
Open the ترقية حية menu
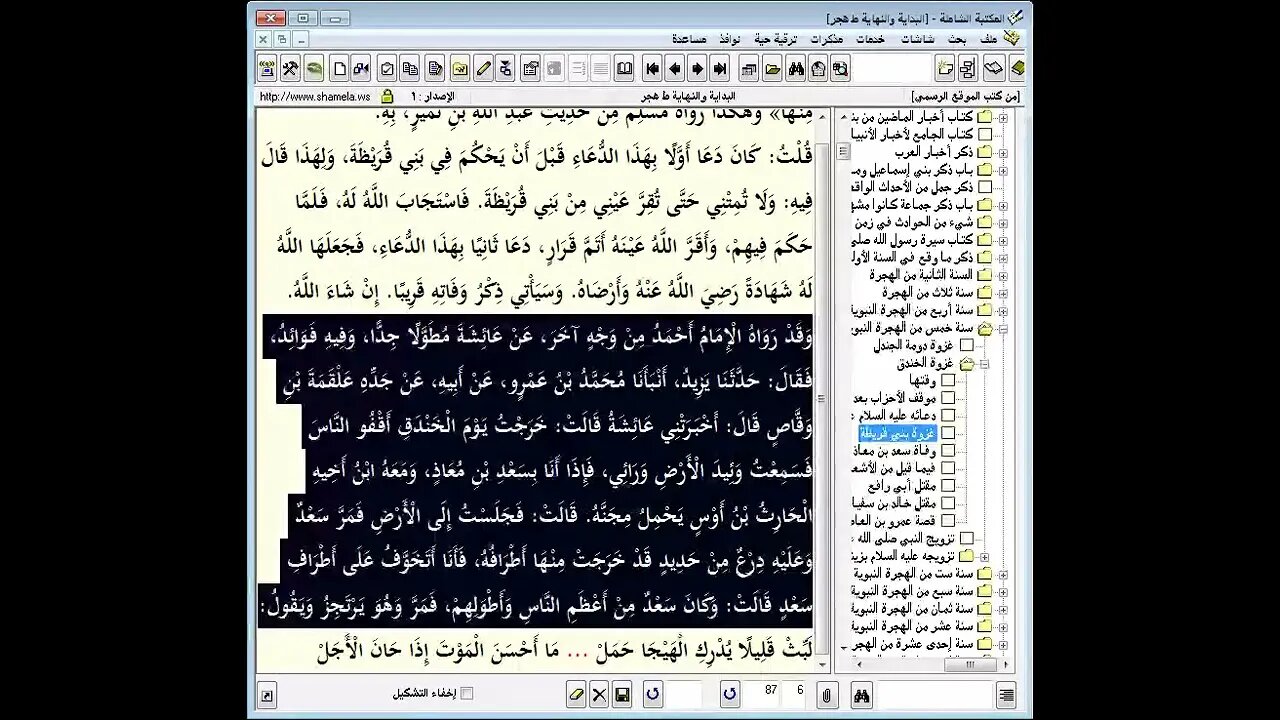(x=776, y=39)
